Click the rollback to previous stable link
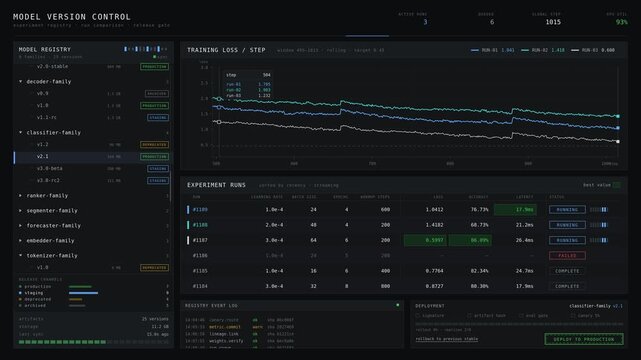This screenshot has height=360, width=641. click(x=447, y=339)
